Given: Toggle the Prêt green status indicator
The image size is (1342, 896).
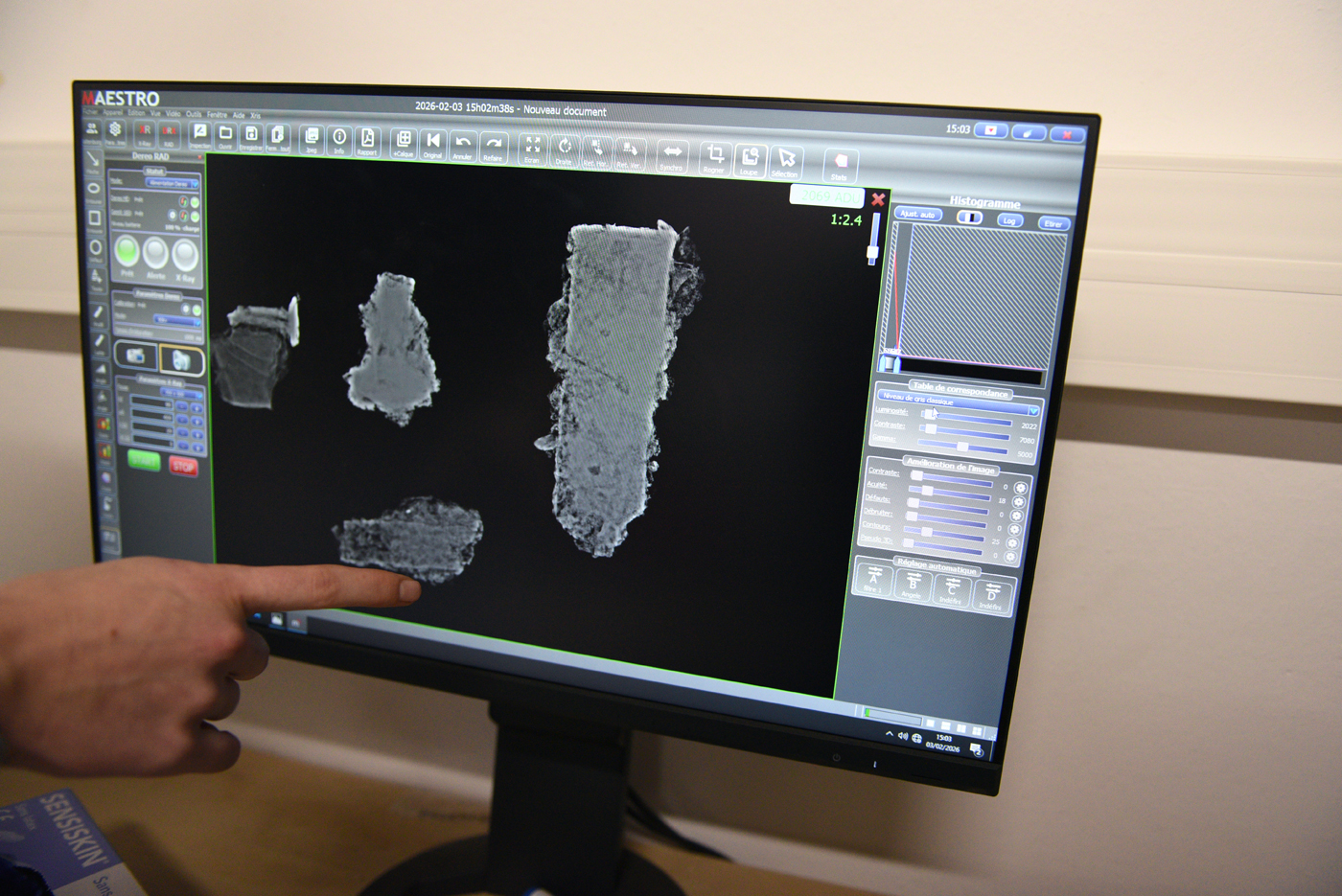Looking at the screenshot, I should tap(127, 253).
